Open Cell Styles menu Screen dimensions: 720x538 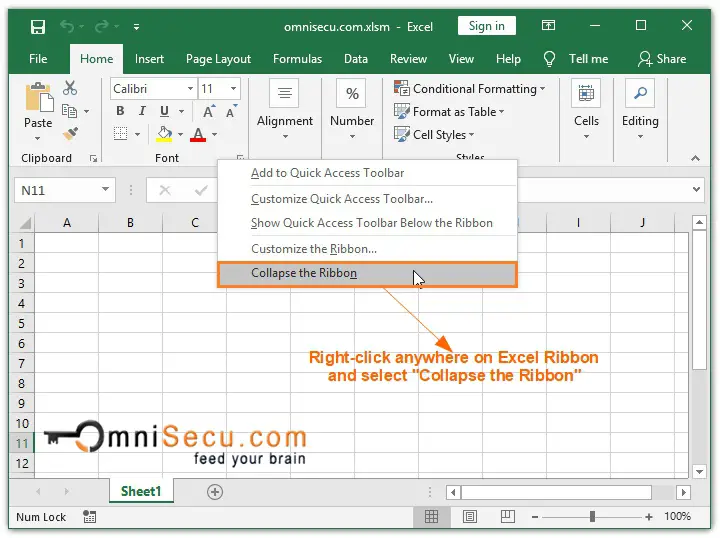tap(434, 134)
